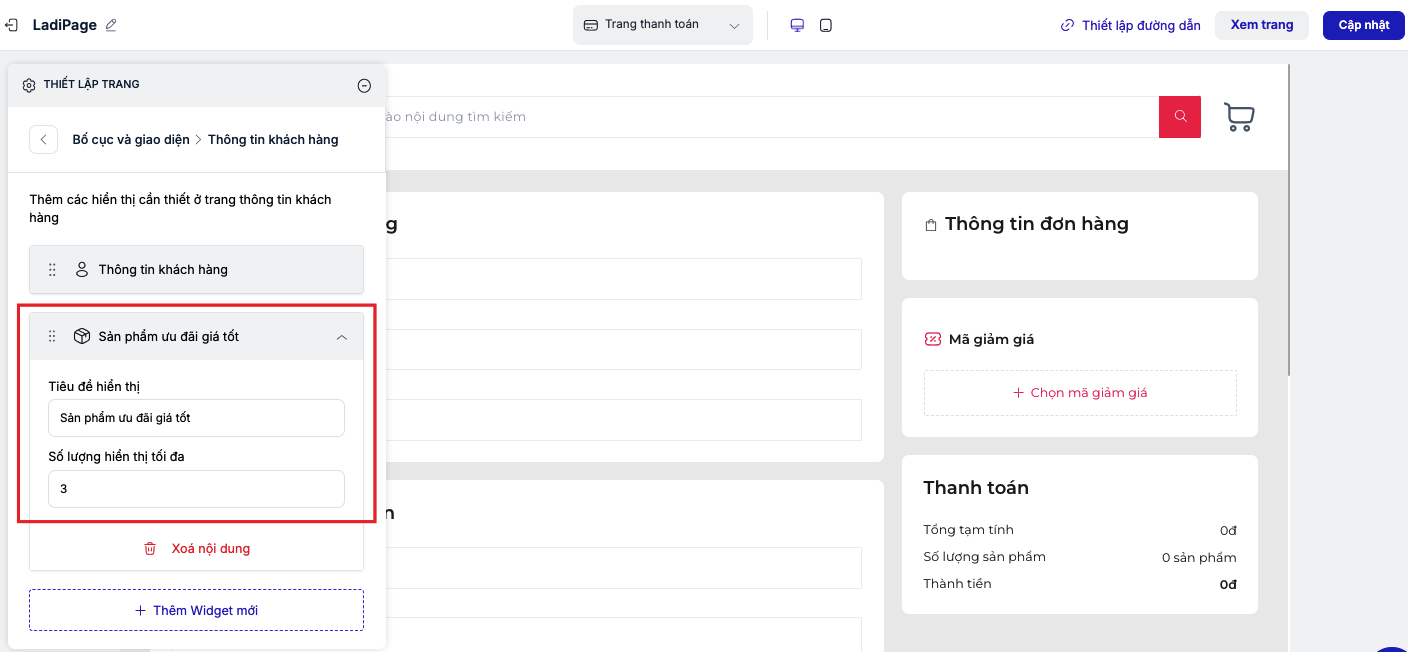The width and height of the screenshot is (1408, 652).
Task: Edit the LadiPage name with pencil icon
Action: pyautogui.click(x=111, y=25)
